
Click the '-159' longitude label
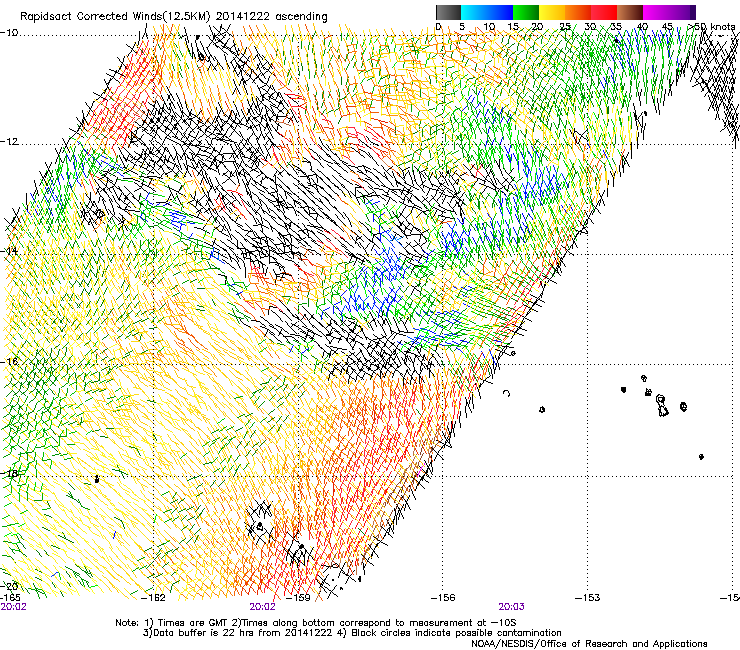click(298, 598)
